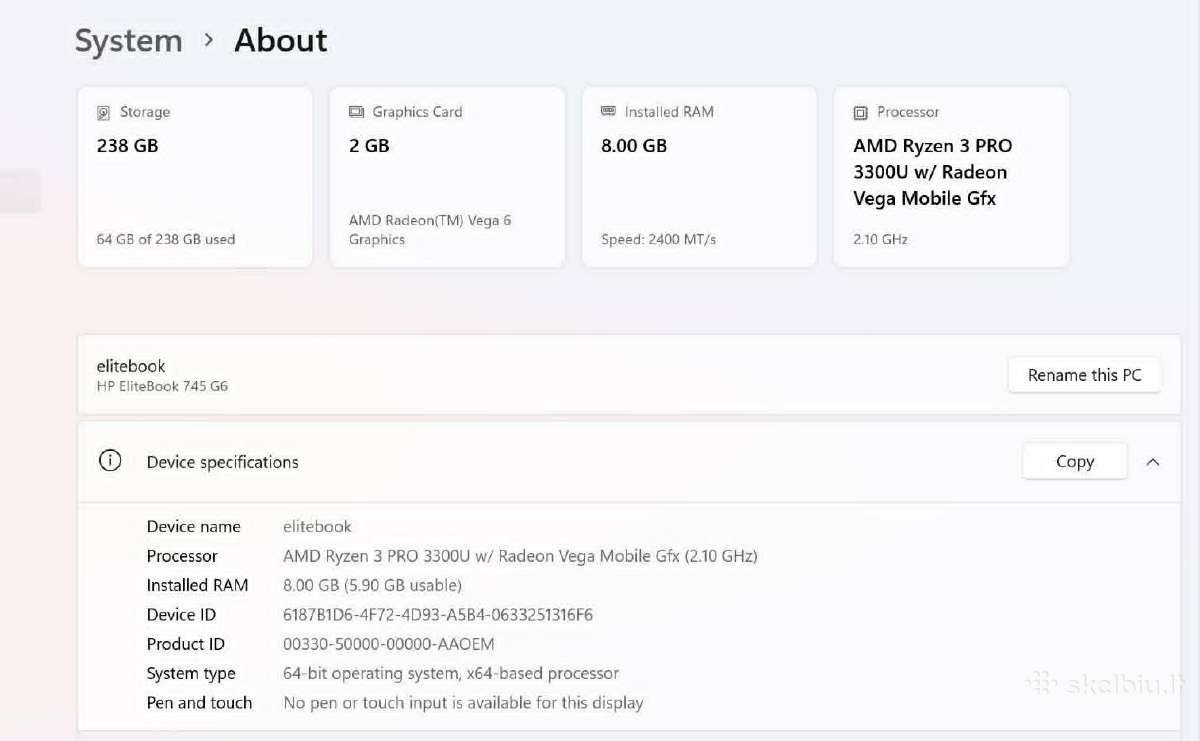Copy the device specifications
Screen dimensions: 1200x741
(1075, 461)
